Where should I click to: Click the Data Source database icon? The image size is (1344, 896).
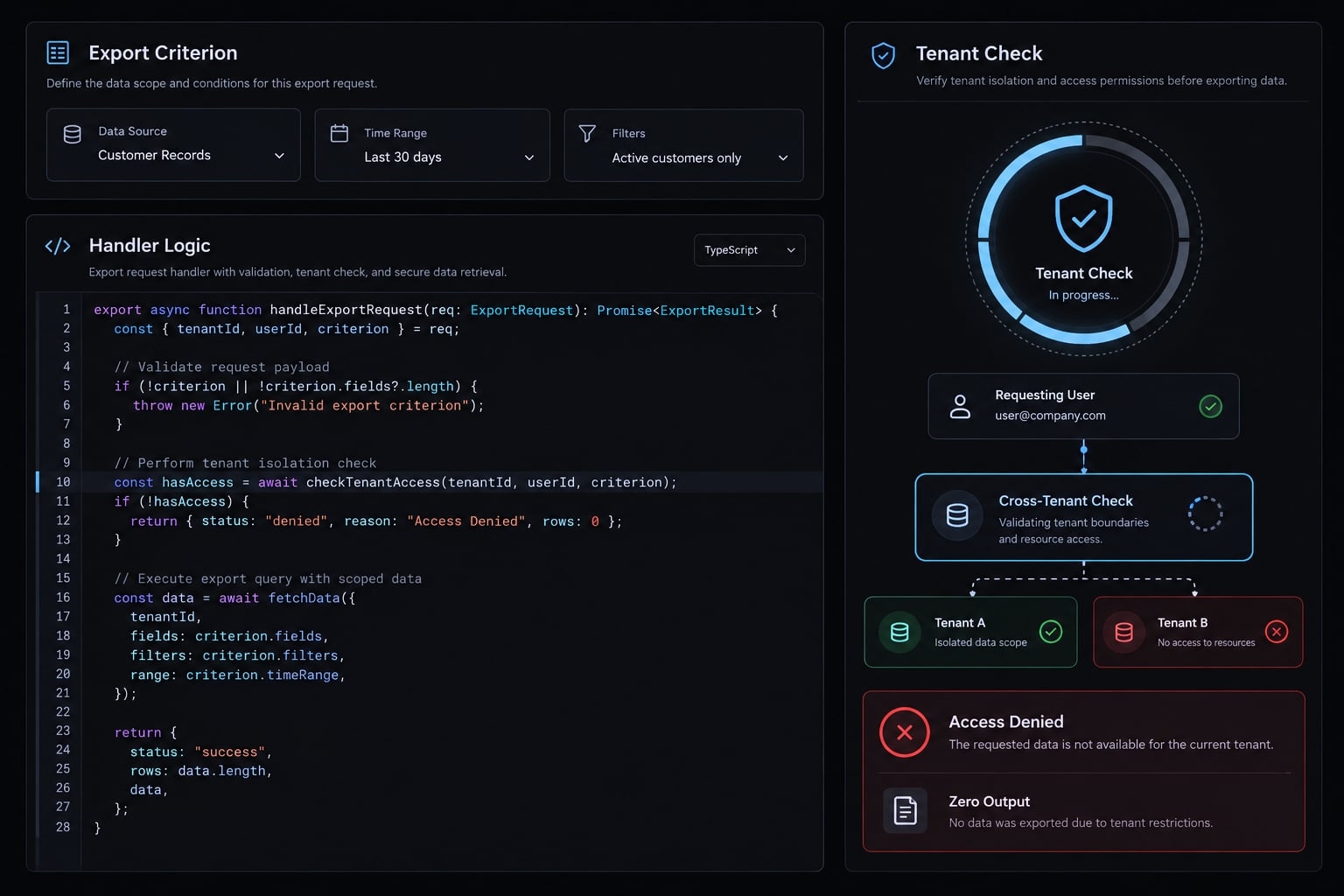[x=73, y=134]
